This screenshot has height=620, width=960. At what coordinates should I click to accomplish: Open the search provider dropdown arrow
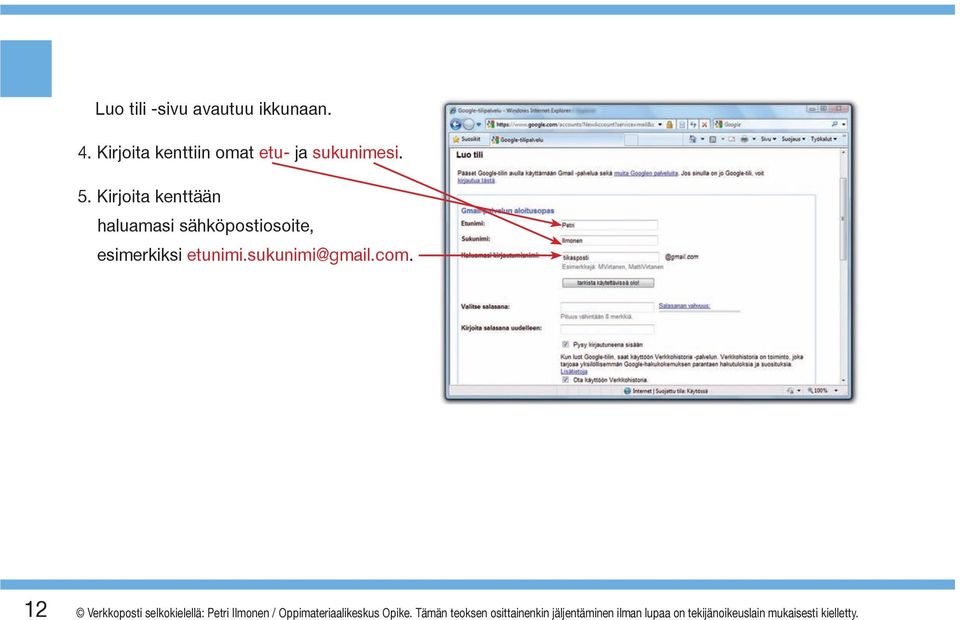click(844, 124)
